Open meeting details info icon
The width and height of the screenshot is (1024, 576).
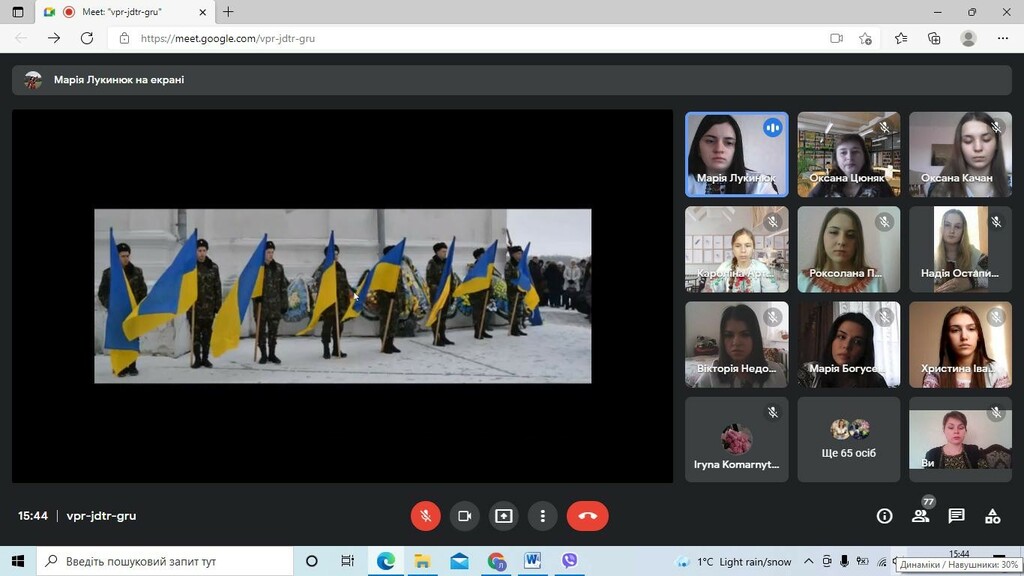pos(884,516)
